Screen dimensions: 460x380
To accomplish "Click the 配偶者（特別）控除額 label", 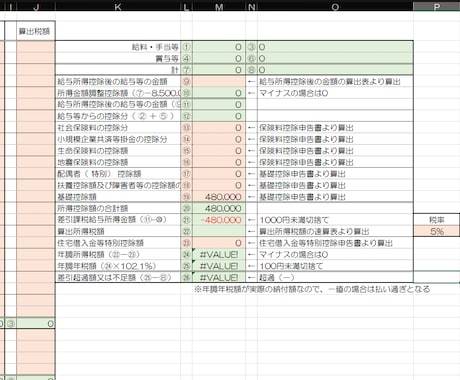I will coord(99,174).
